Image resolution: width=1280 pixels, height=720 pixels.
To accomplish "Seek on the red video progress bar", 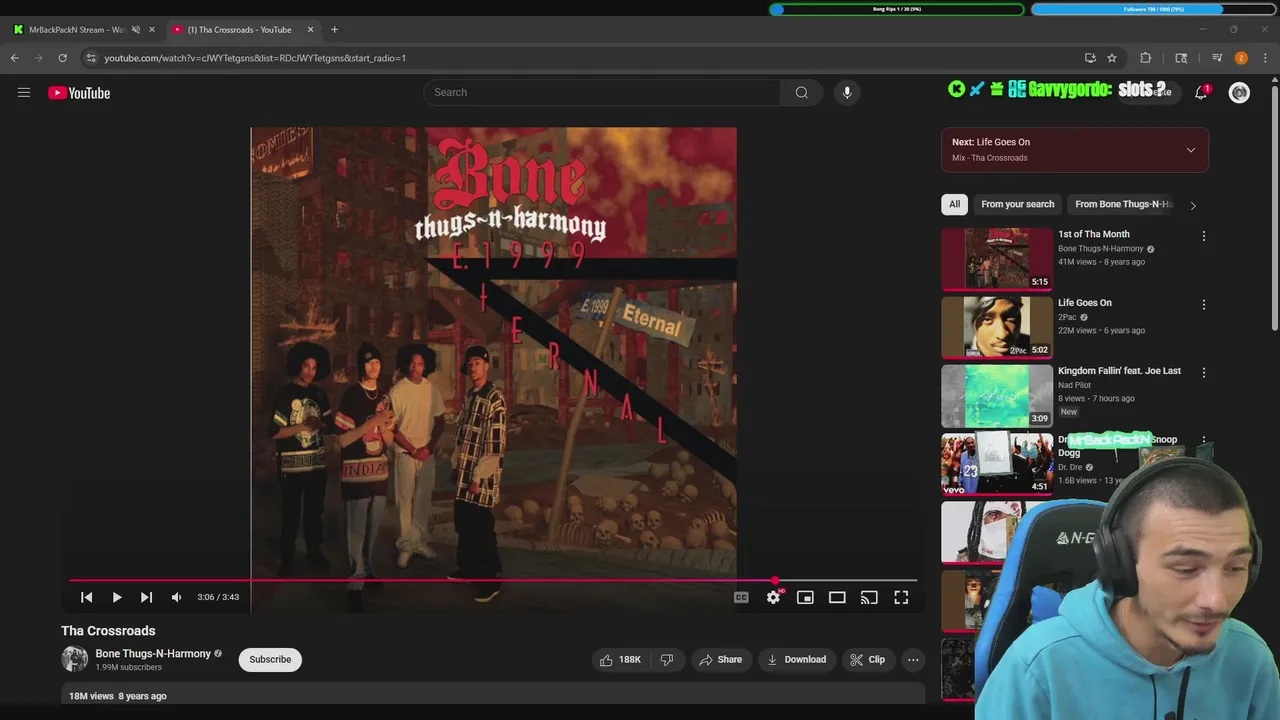I will coord(493,580).
